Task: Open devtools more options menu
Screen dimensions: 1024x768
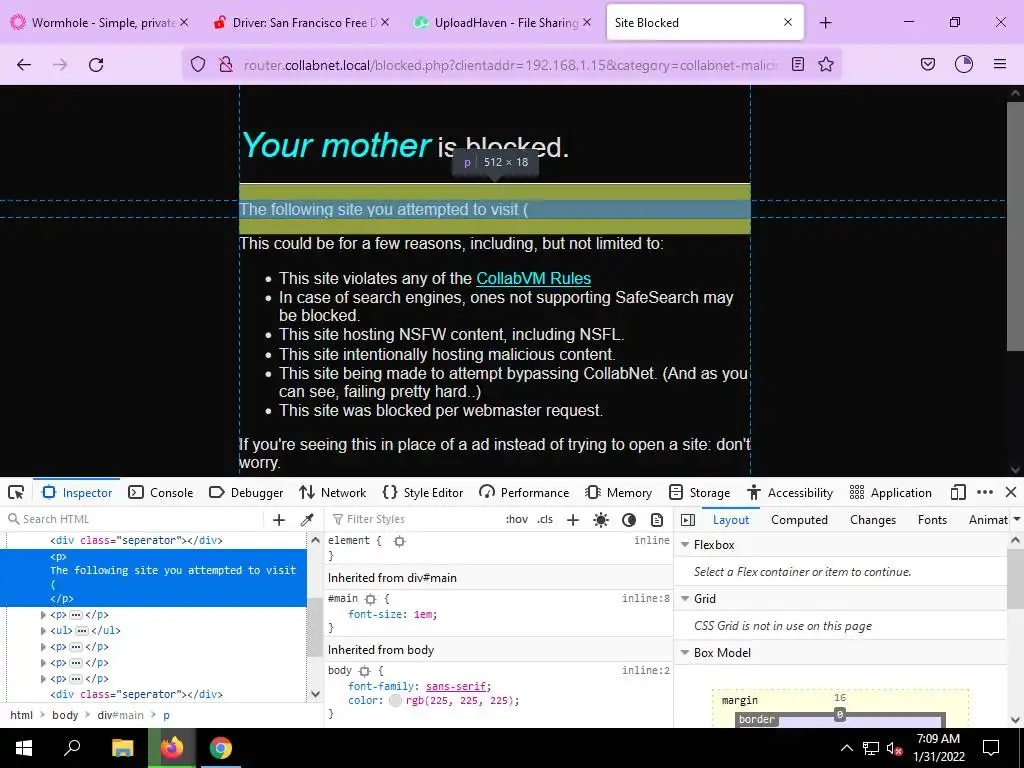Action: (x=985, y=492)
